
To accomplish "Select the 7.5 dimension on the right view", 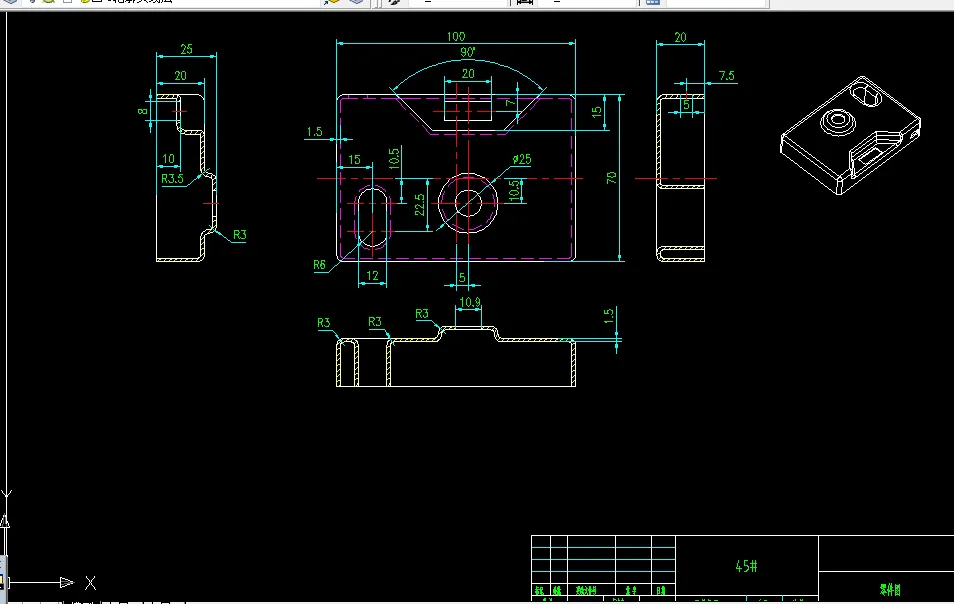I will point(726,75).
